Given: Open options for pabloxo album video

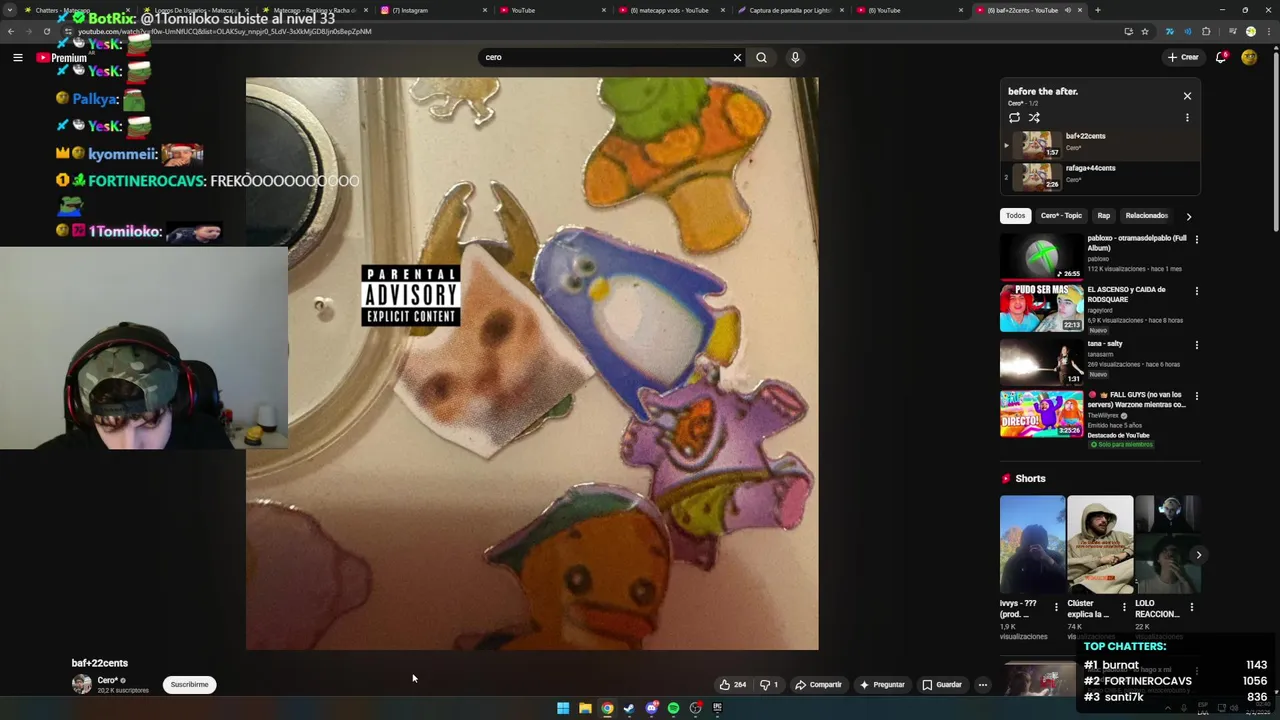Looking at the screenshot, I should (1196, 240).
